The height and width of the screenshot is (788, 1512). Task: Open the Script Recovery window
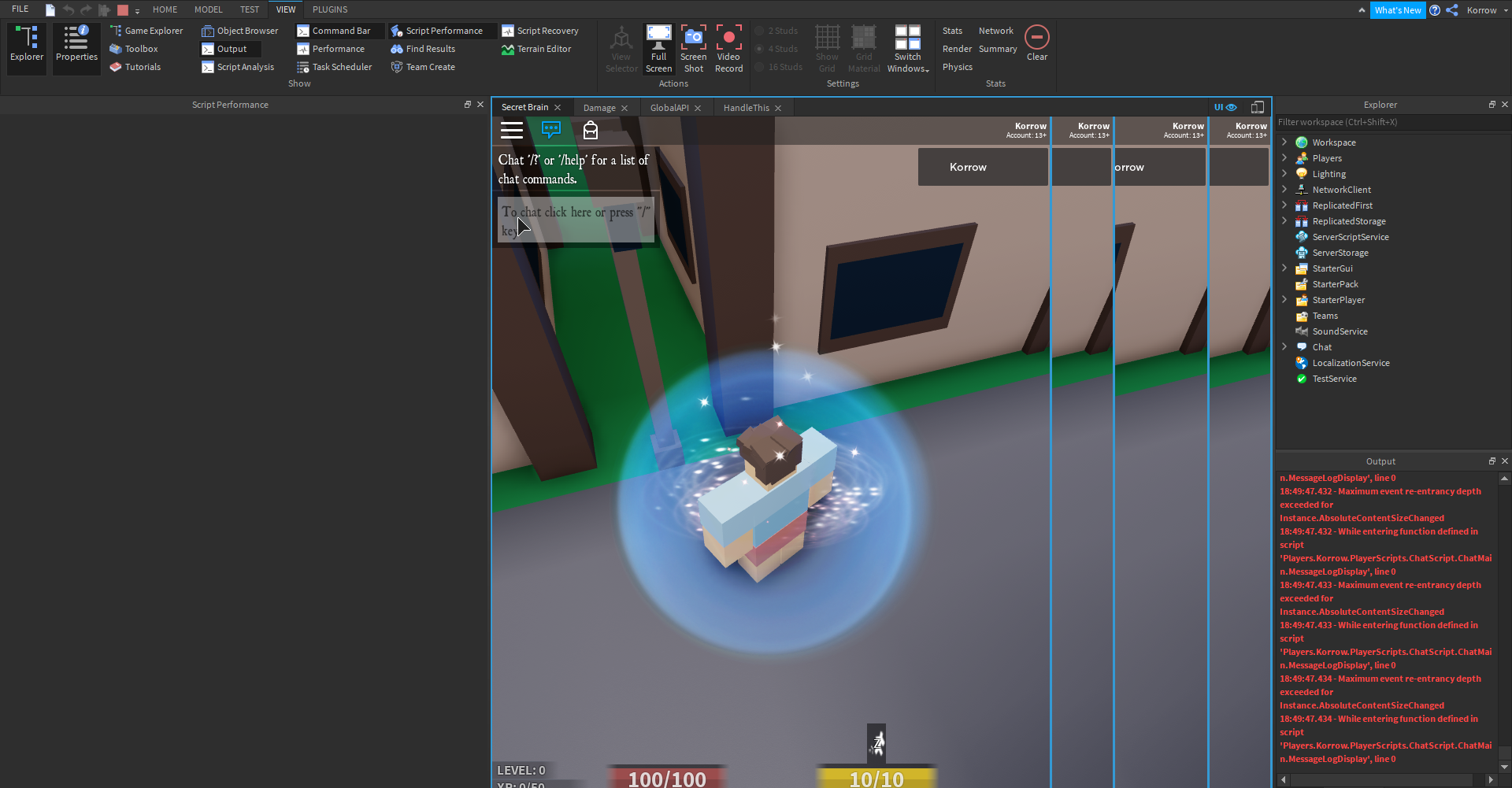(x=540, y=31)
